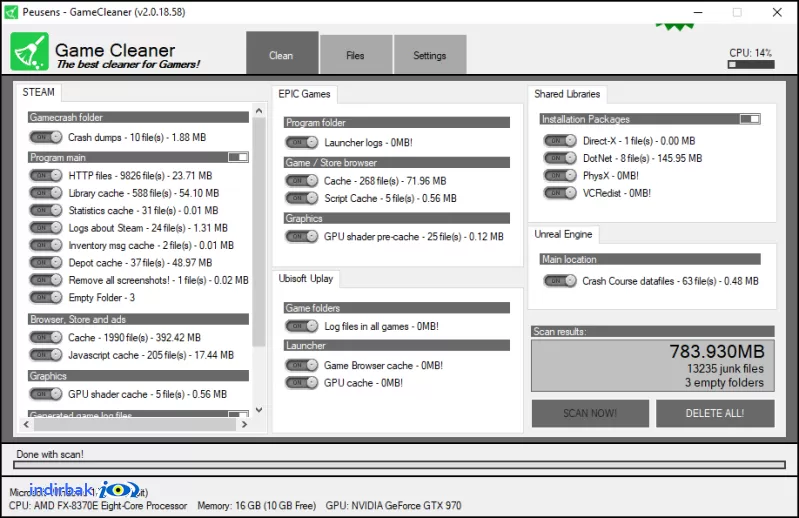Toggle Game Browser cache switch
The height and width of the screenshot is (518, 799).
point(302,365)
